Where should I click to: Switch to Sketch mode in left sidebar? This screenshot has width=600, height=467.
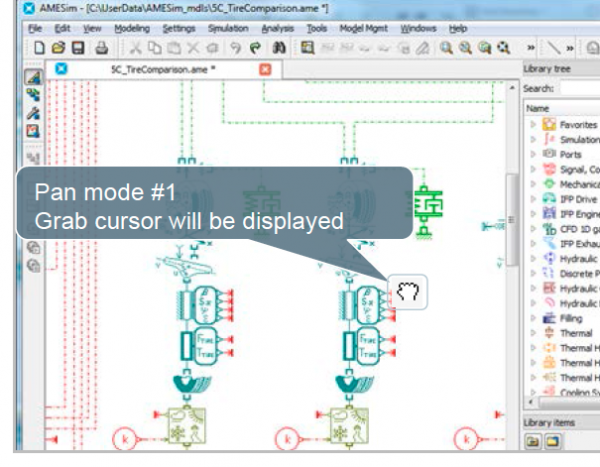tap(32, 77)
